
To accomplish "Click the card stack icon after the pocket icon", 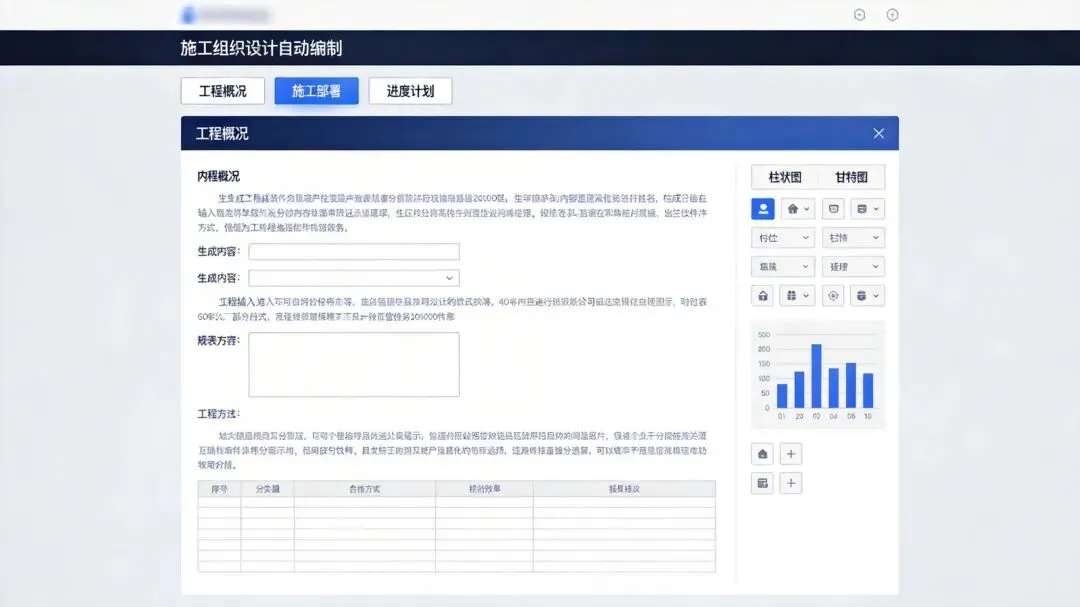I will pos(867,209).
